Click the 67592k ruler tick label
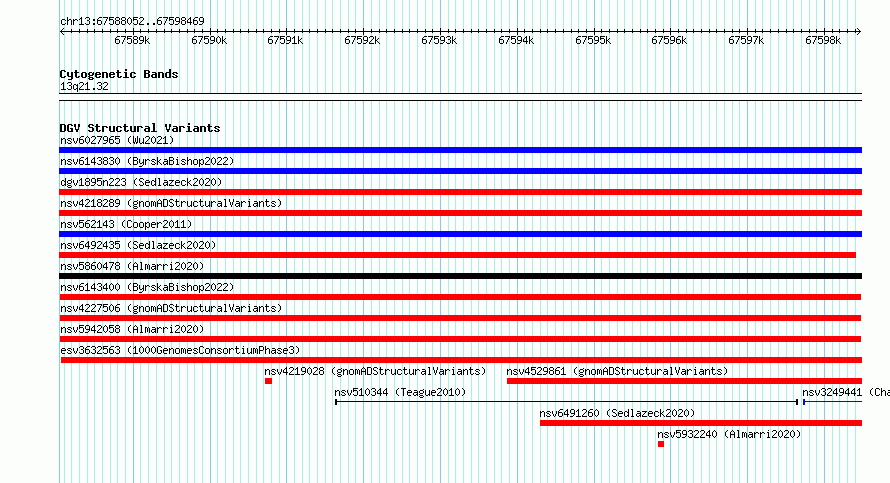This screenshot has width=890, height=483. (362, 40)
